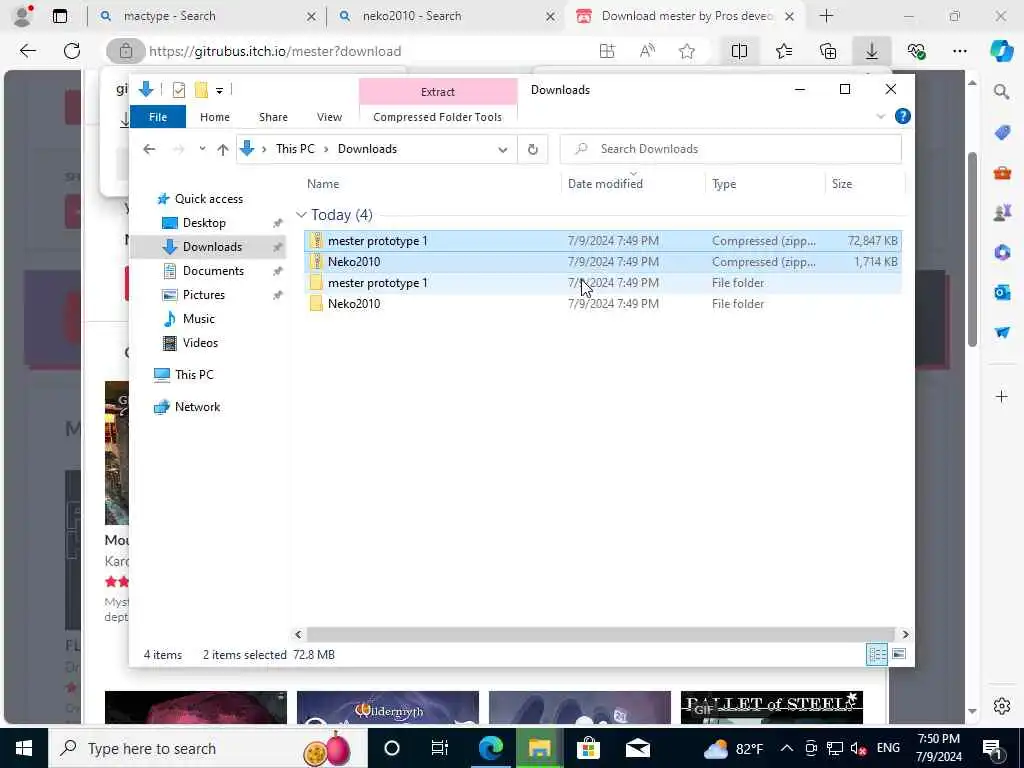Screen dimensions: 1024x768
Task: Click This PC in the address breadcrumb
Action: pos(295,149)
